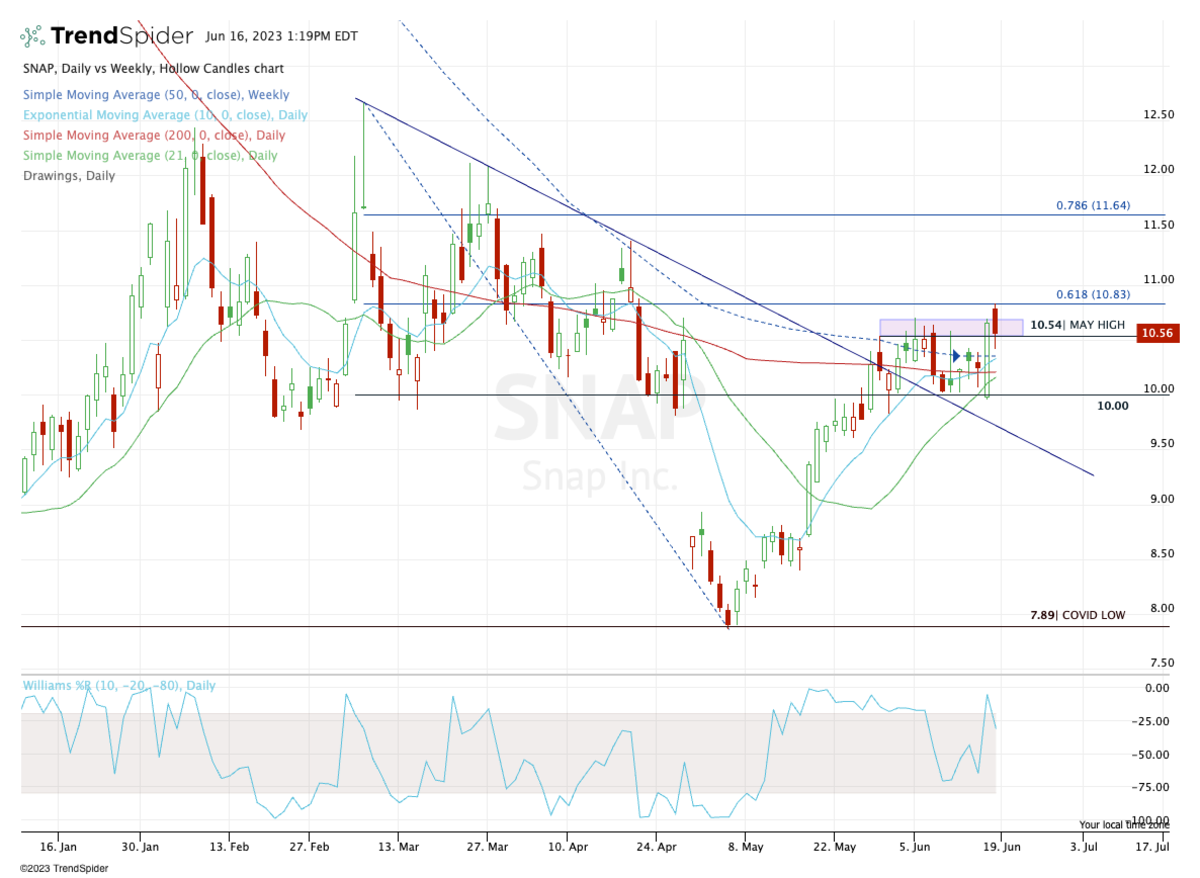Toggle the Weekly 50 Simple Moving Average legend
The width and height of the screenshot is (1200, 878).
pos(155,95)
